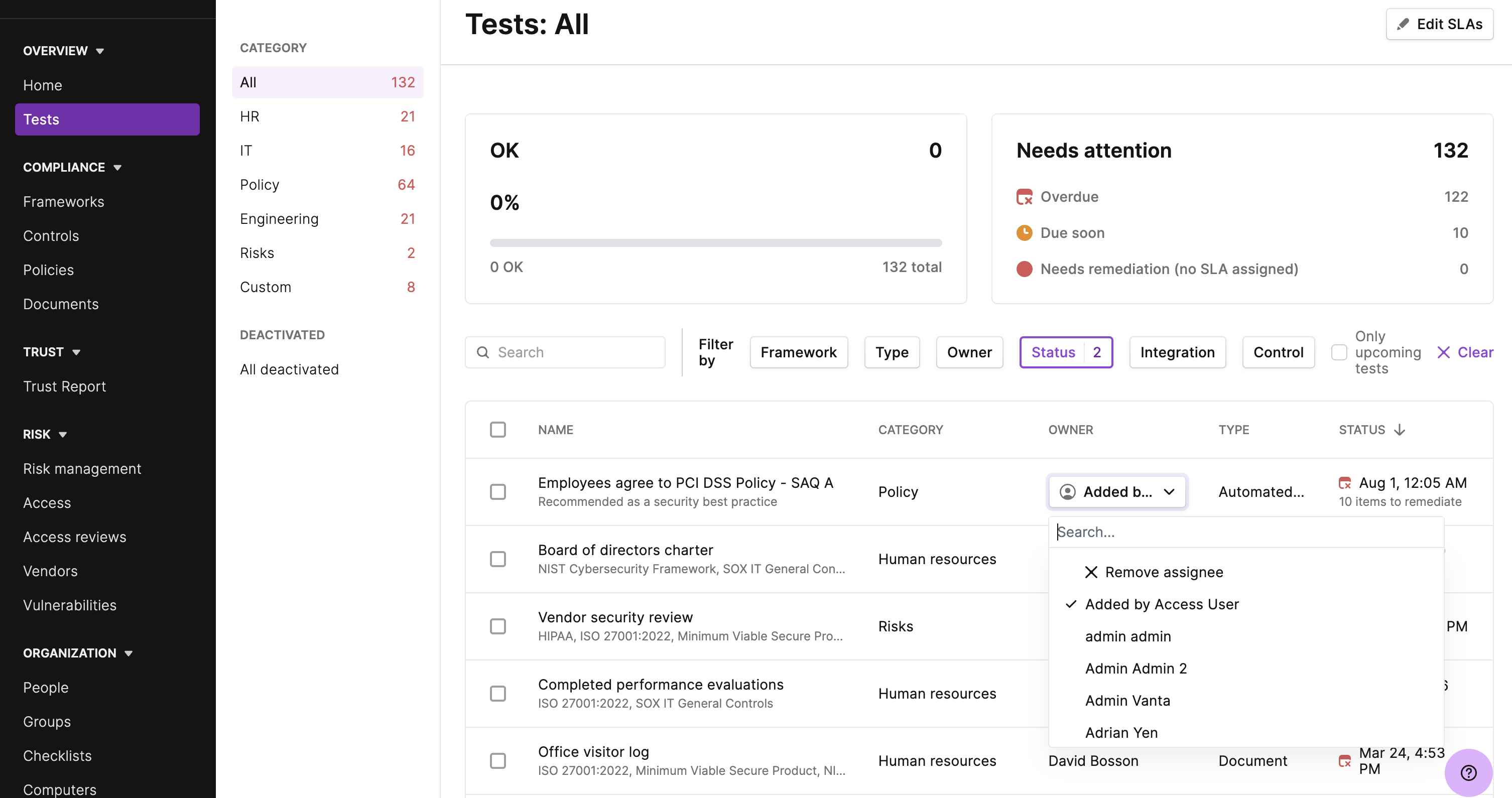Click the magnifier icon in search field
This screenshot has height=798, width=1512.
coord(483,352)
